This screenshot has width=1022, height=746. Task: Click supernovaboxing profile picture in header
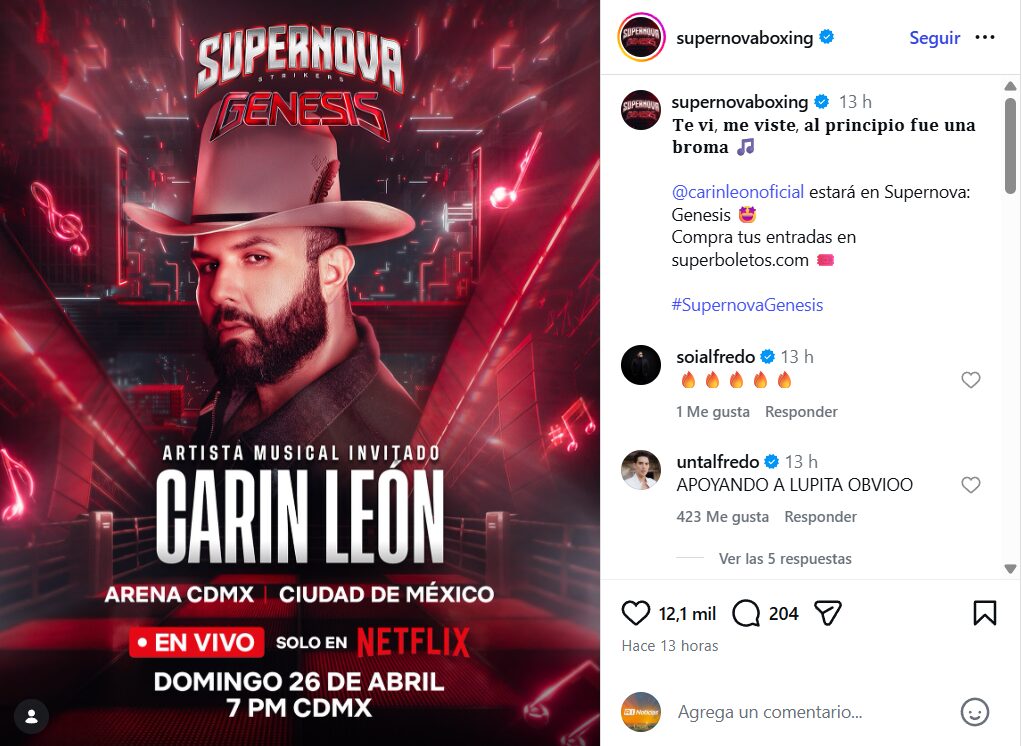click(x=641, y=37)
